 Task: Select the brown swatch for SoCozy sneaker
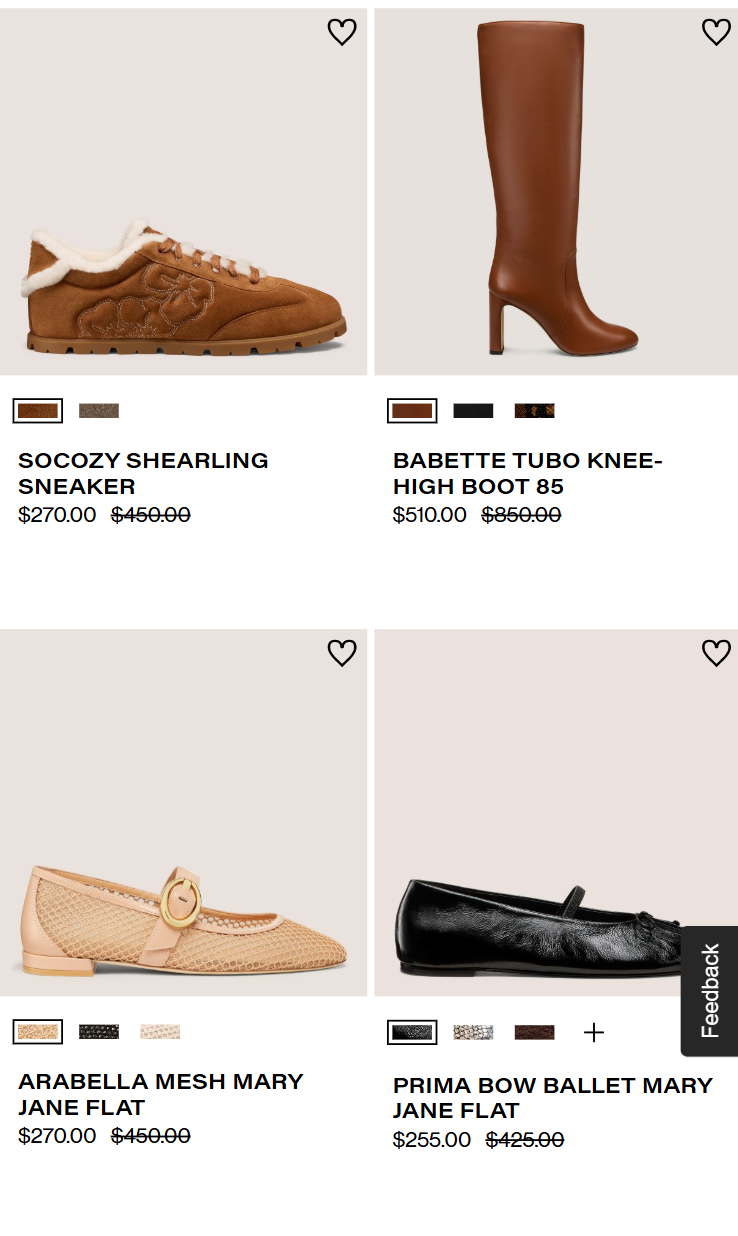point(38,411)
